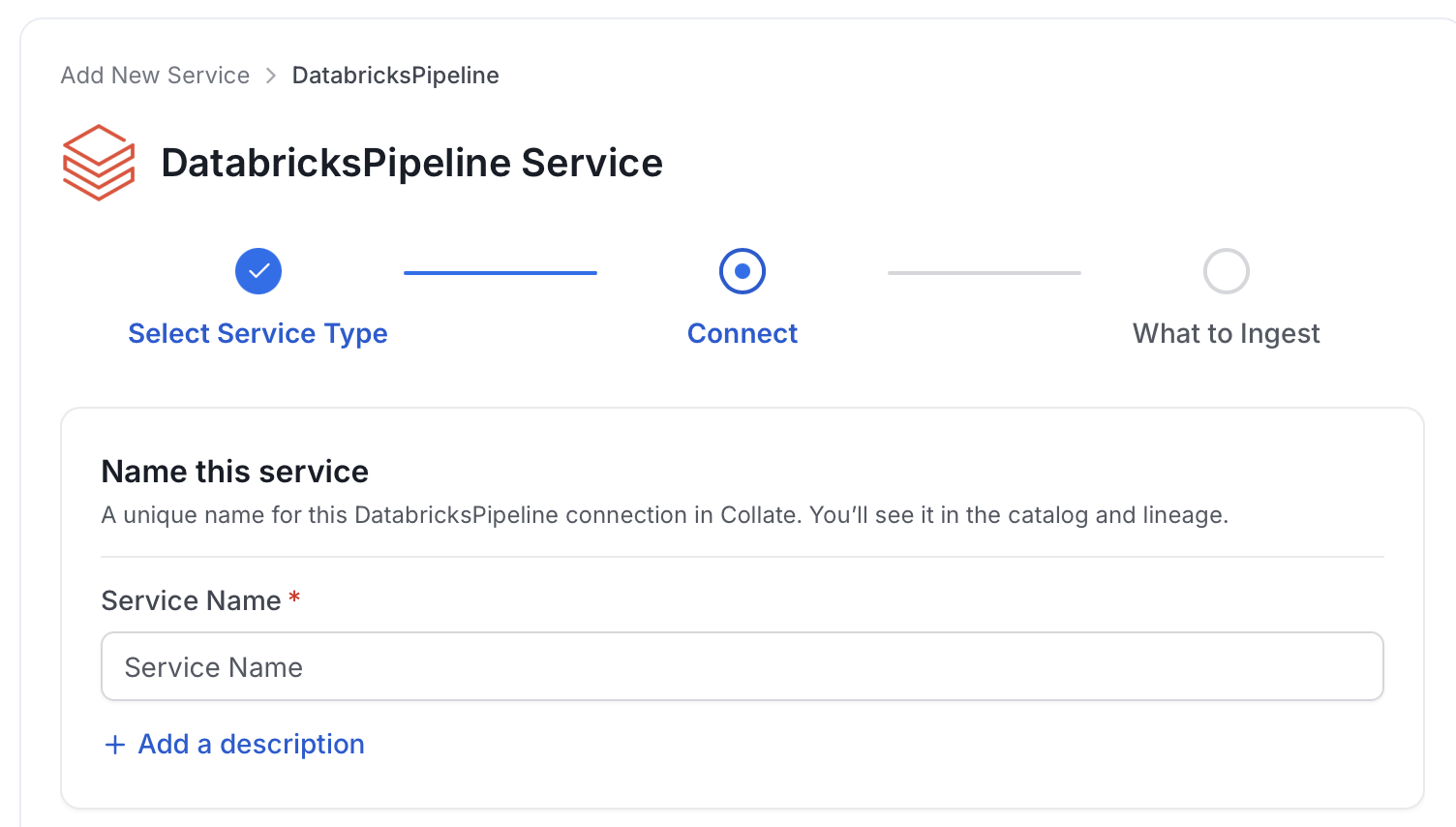
Task: Click the Connect step label
Action: pyautogui.click(x=743, y=333)
